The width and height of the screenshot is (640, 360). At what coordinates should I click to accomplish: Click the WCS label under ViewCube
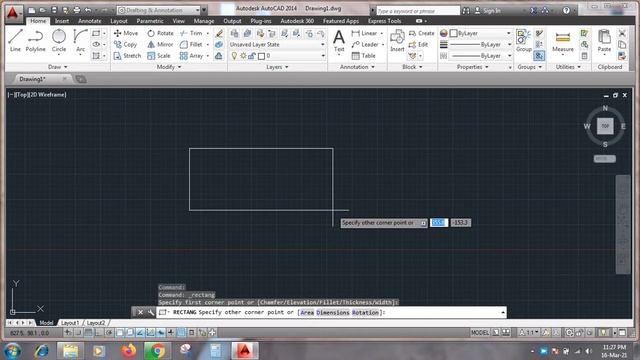click(x=604, y=158)
